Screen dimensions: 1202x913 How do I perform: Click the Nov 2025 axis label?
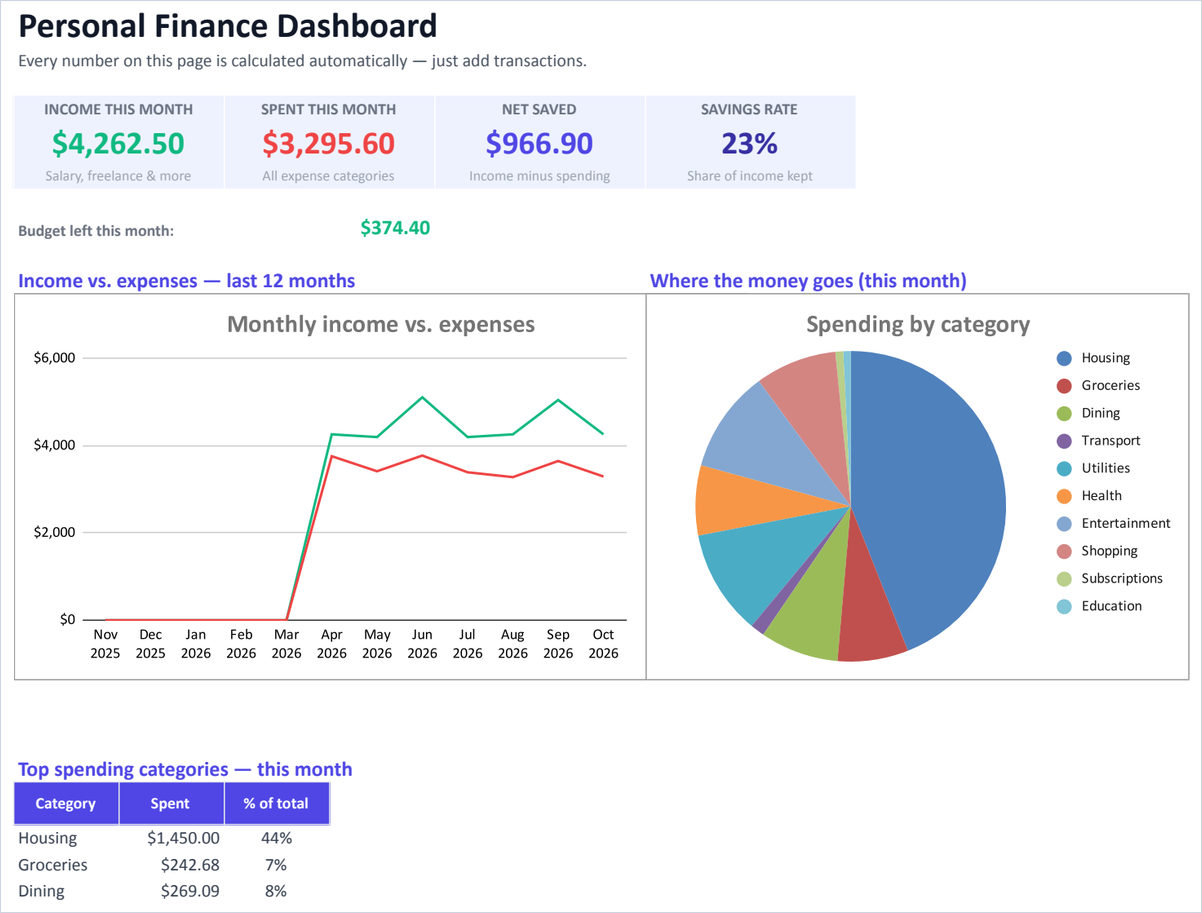coord(105,644)
